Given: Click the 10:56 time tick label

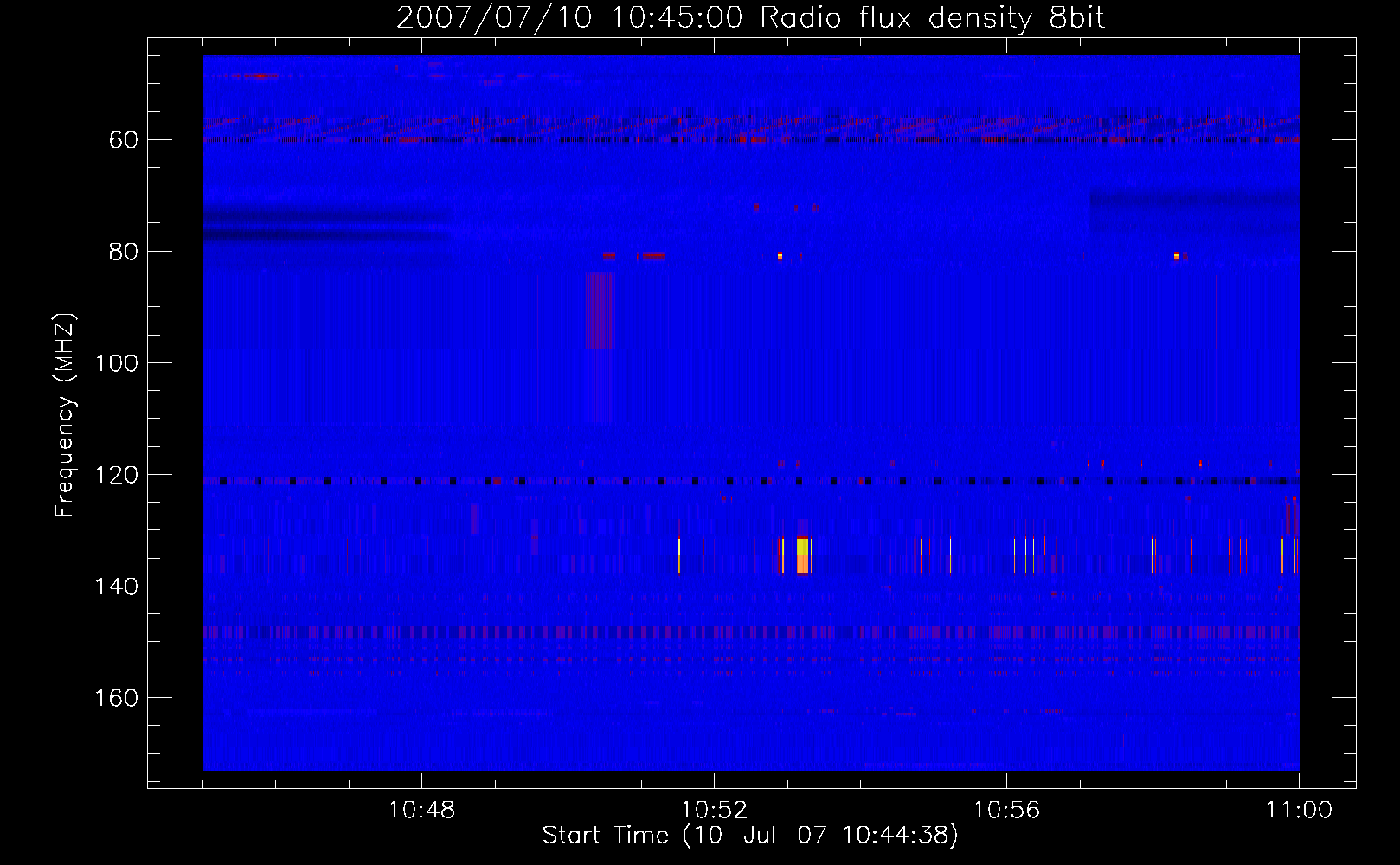Looking at the screenshot, I should [1006, 811].
